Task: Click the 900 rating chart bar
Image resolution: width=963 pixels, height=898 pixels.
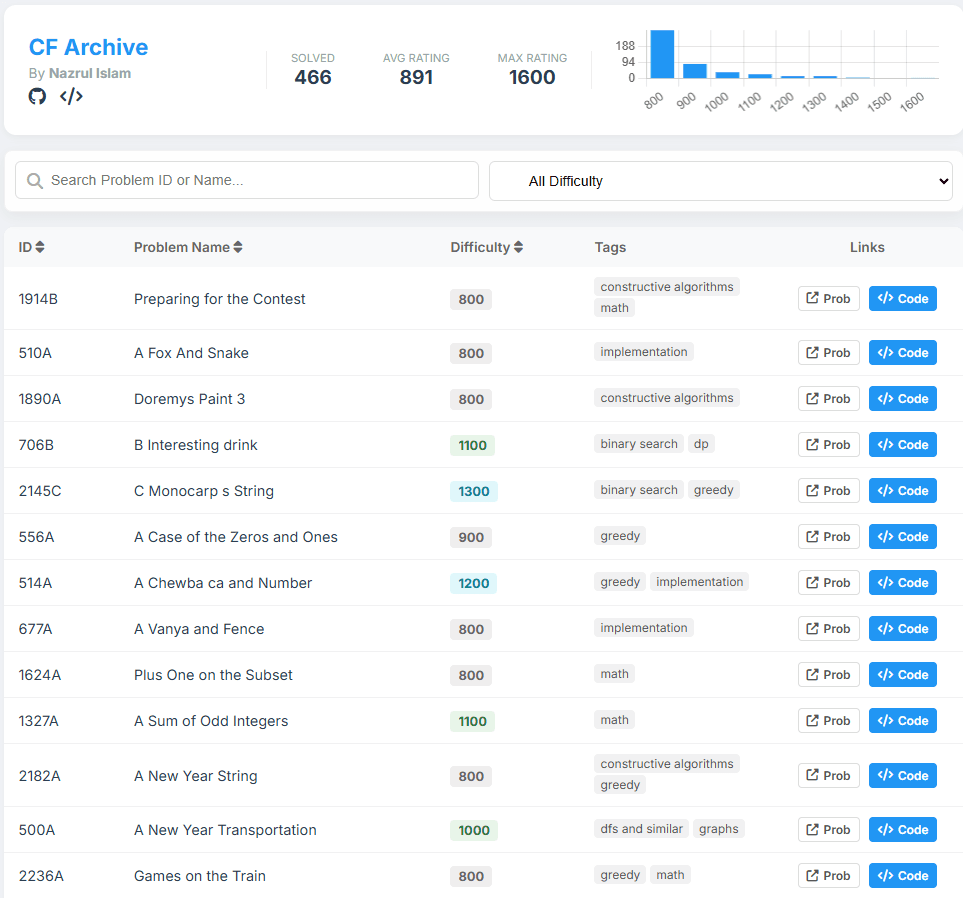Action: pos(695,71)
